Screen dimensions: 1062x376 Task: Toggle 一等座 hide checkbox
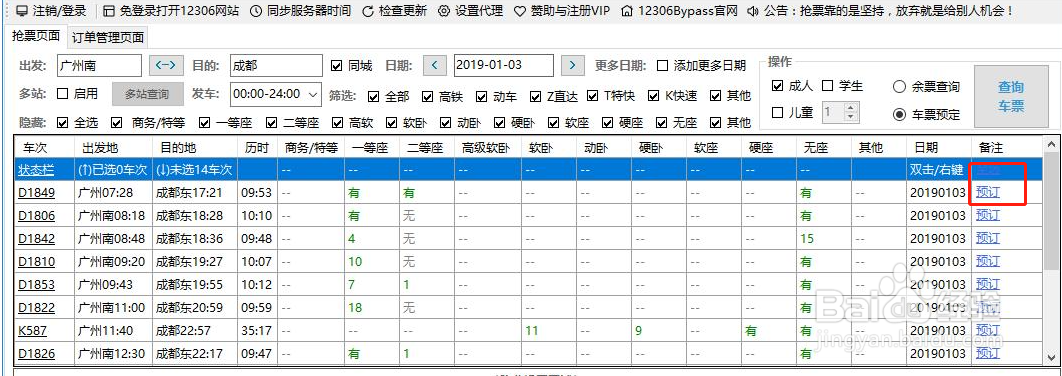[x=204, y=123]
